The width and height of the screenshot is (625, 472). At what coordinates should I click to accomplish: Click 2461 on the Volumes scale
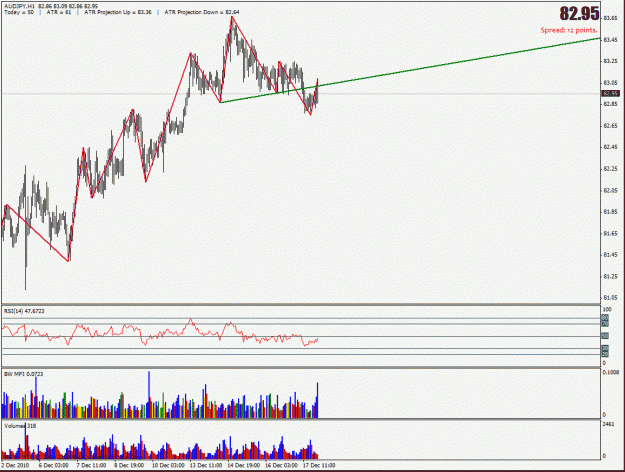point(608,424)
